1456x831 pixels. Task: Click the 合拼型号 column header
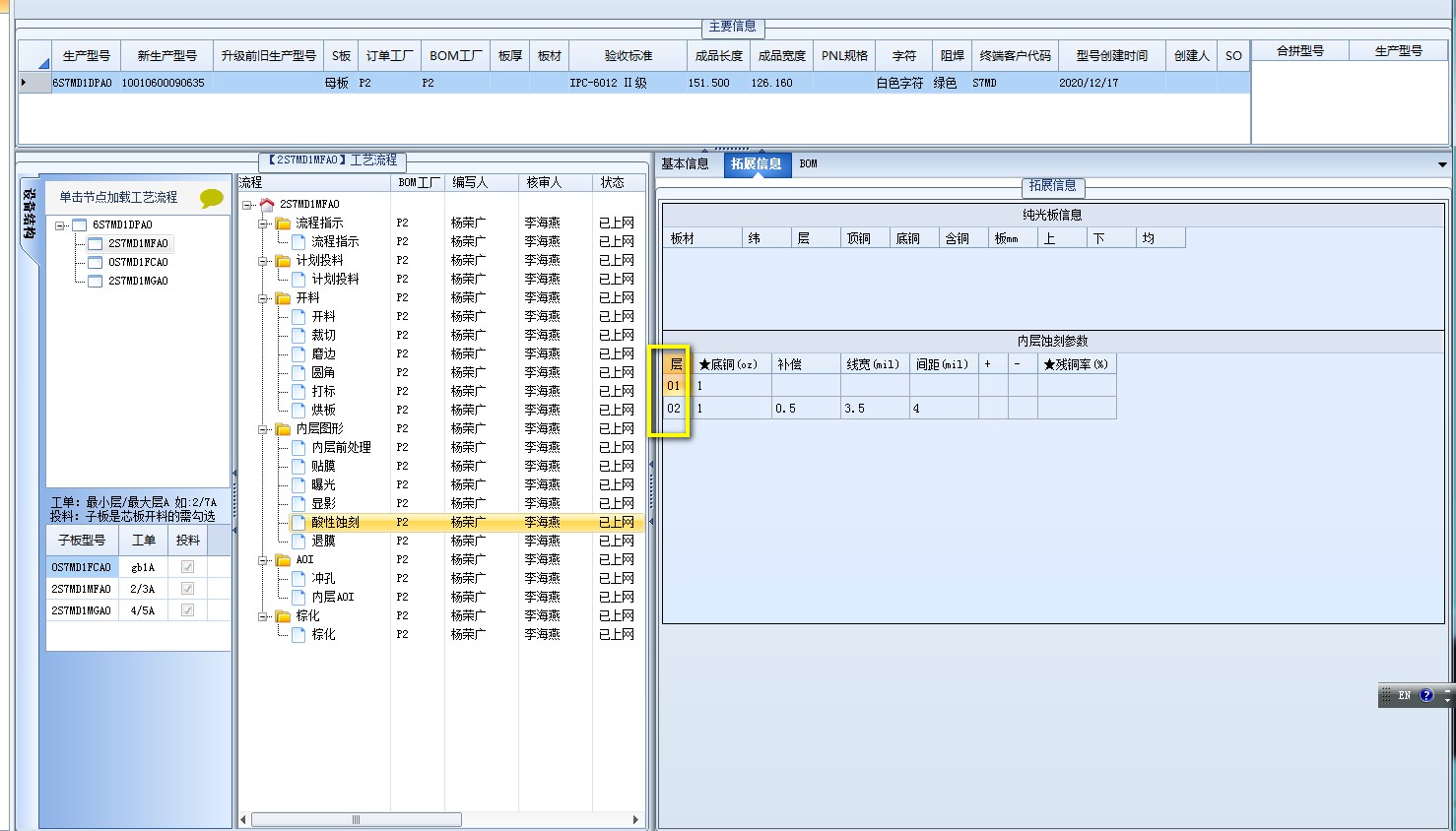point(1300,51)
